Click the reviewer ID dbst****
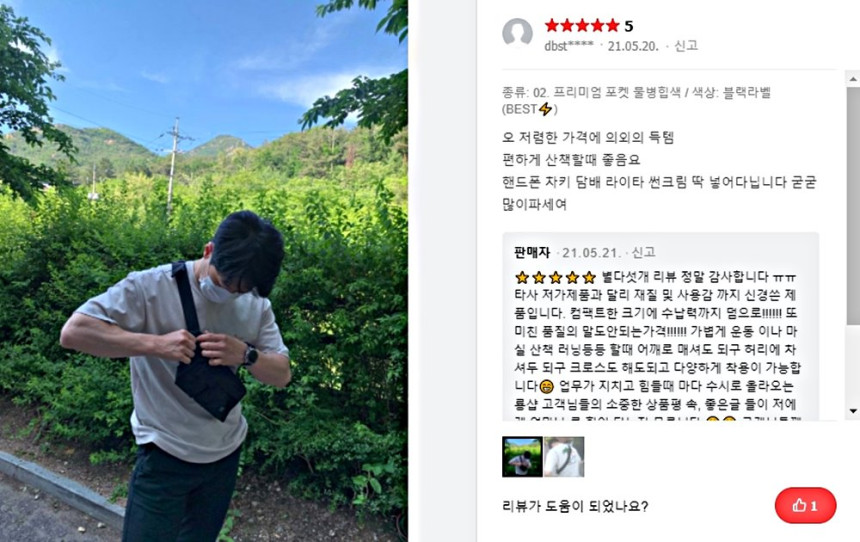This screenshot has height=542, width=860. [569, 46]
